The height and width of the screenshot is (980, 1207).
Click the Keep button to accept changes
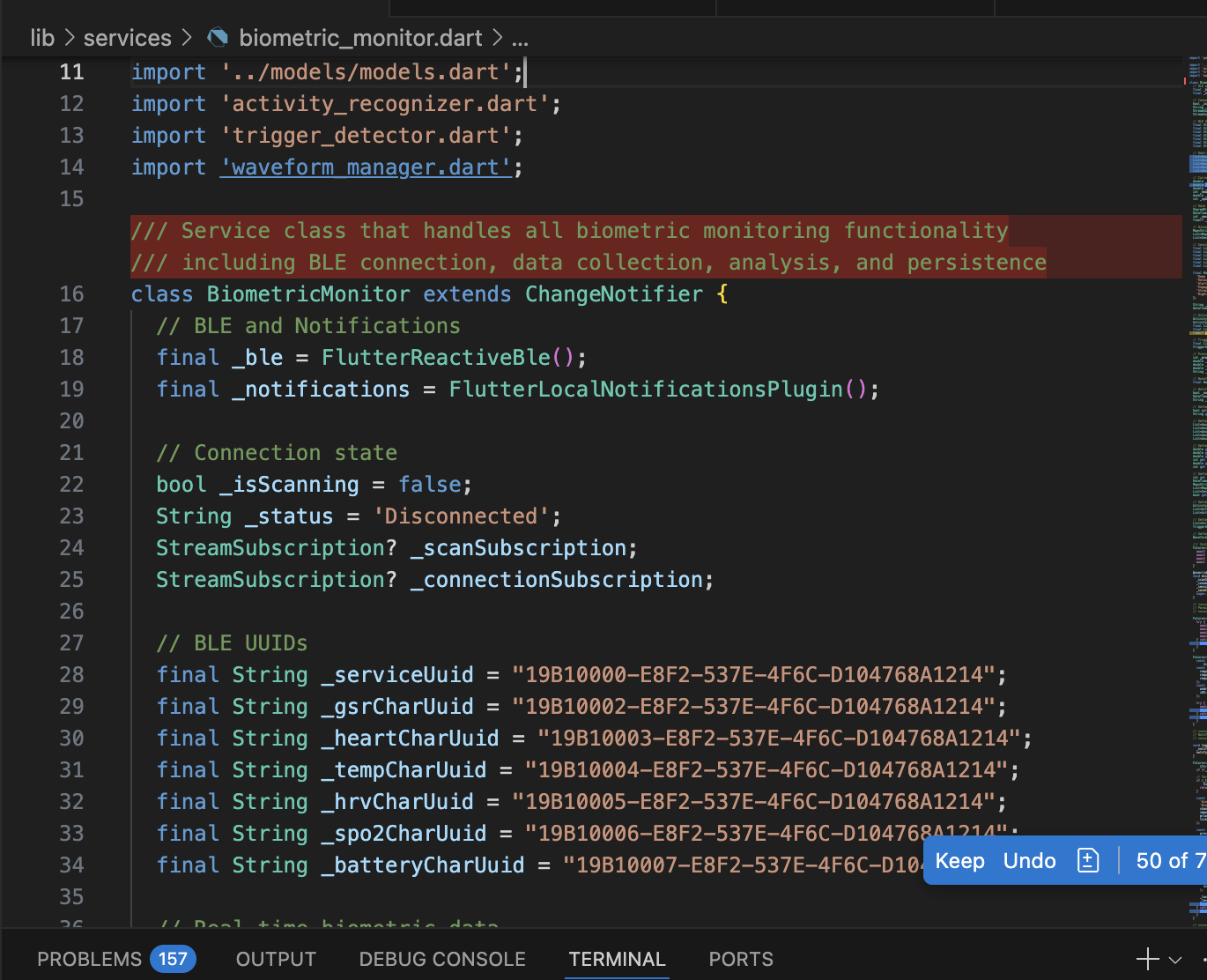point(960,860)
